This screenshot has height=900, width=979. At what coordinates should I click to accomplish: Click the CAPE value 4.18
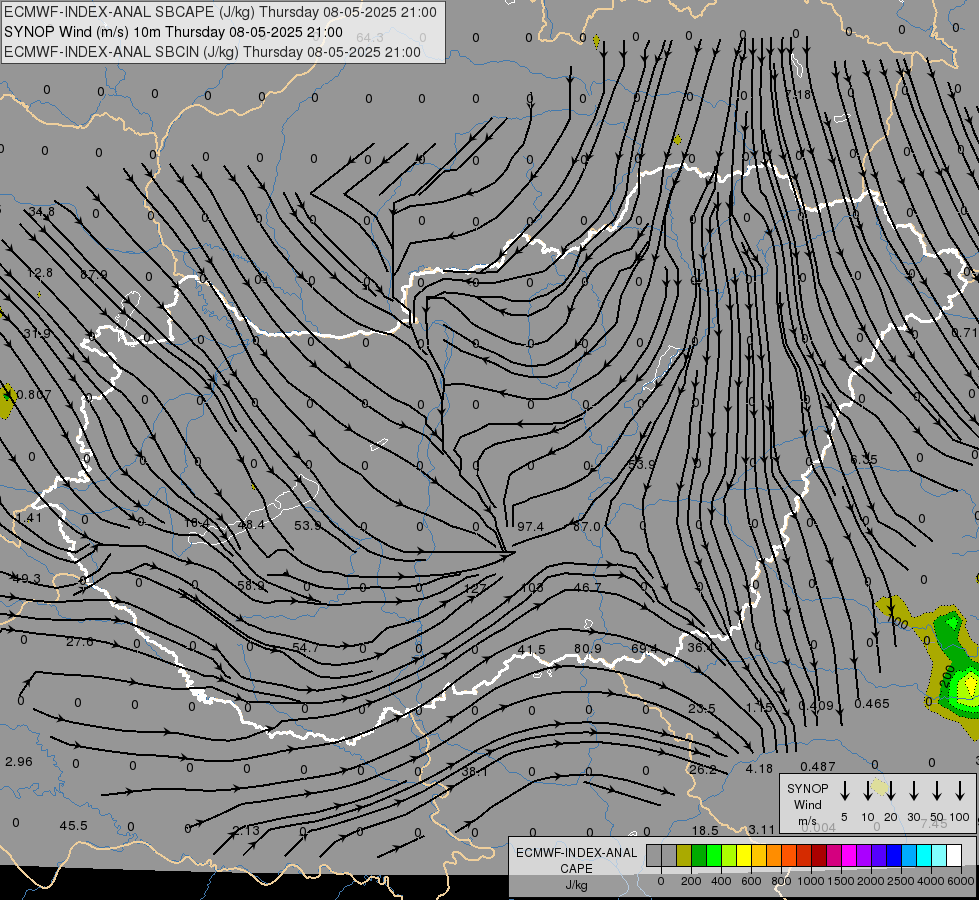click(x=759, y=769)
